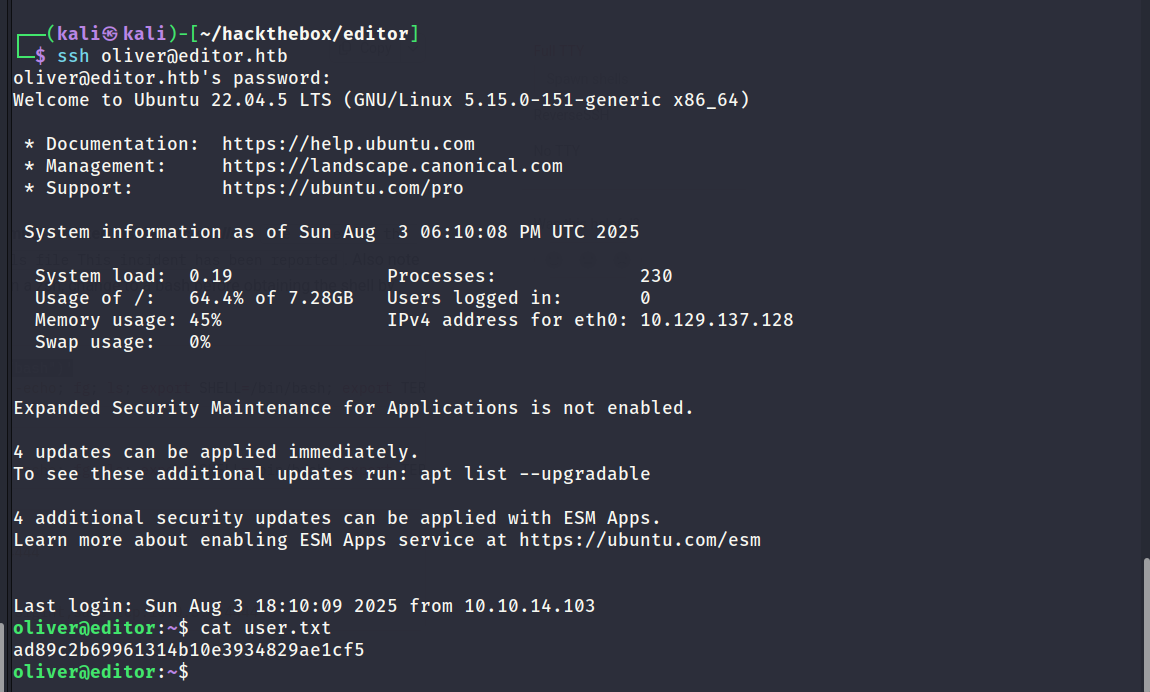The width and height of the screenshot is (1150, 692).
Task: Click the Processes count 230
Action: 656,276
